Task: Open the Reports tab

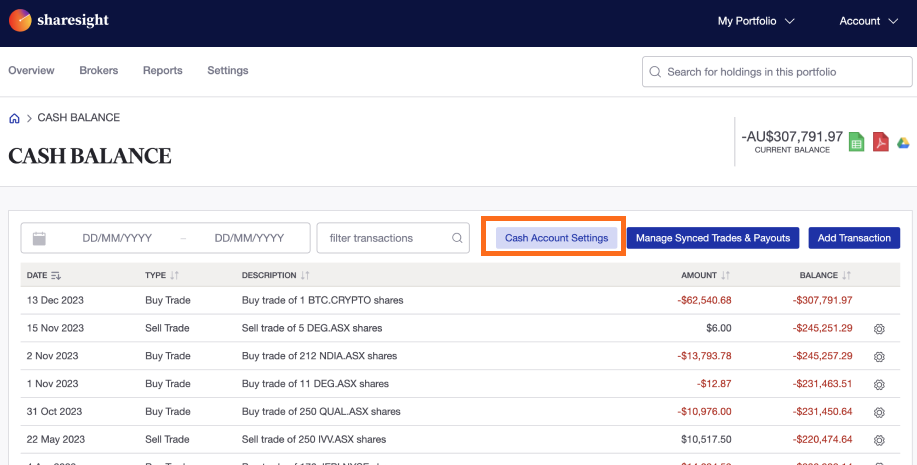Action: [x=163, y=70]
